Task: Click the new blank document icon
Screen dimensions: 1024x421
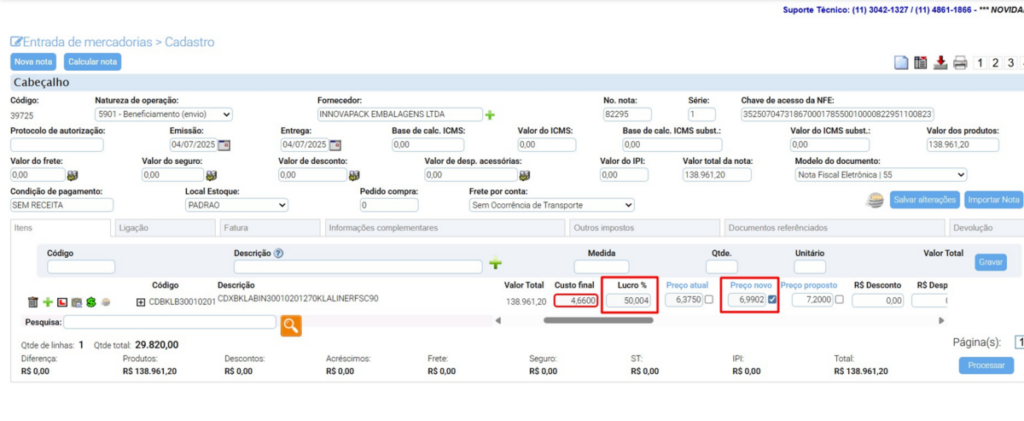Action: [901, 63]
